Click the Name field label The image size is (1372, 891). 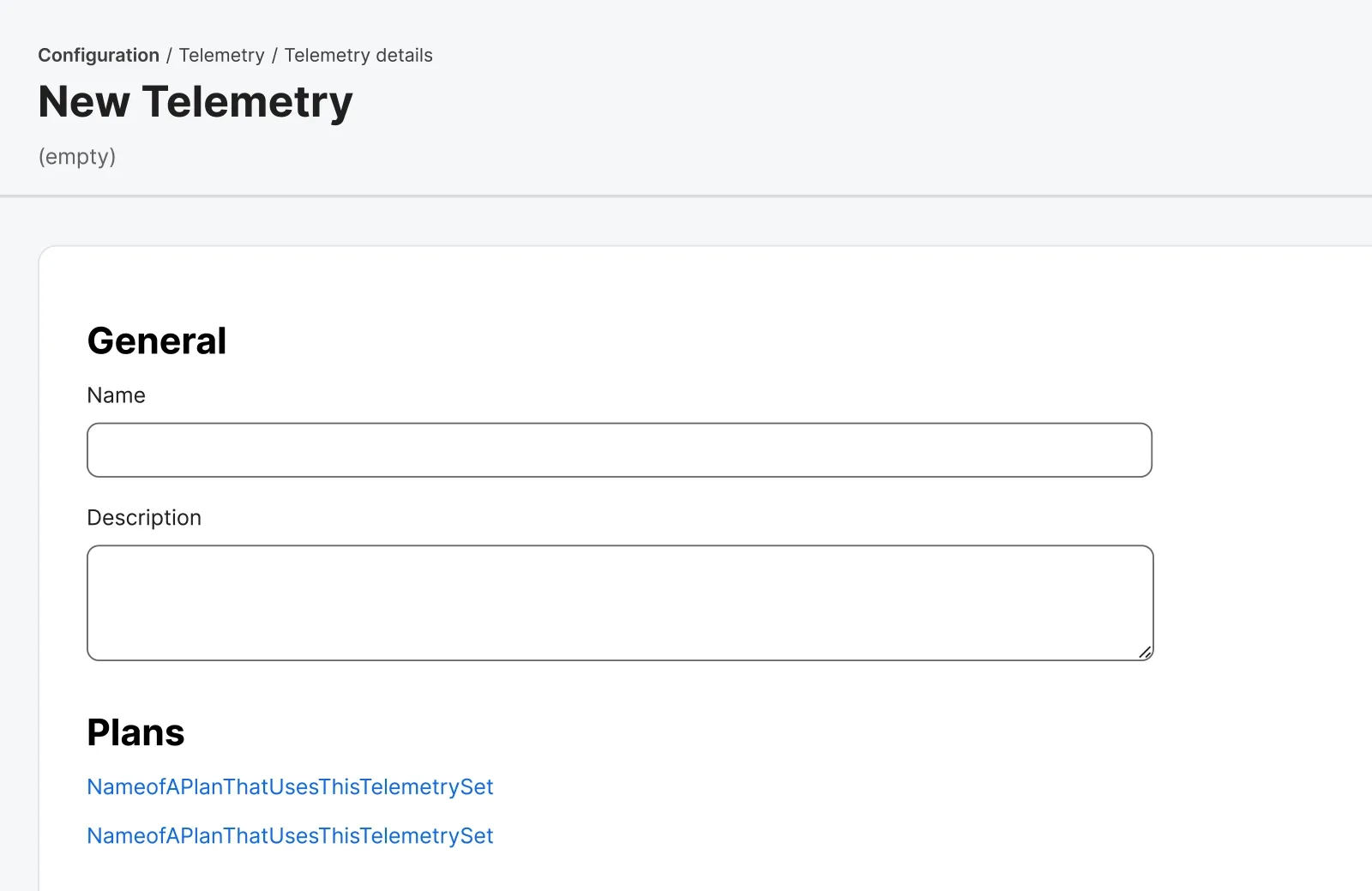[x=117, y=395]
